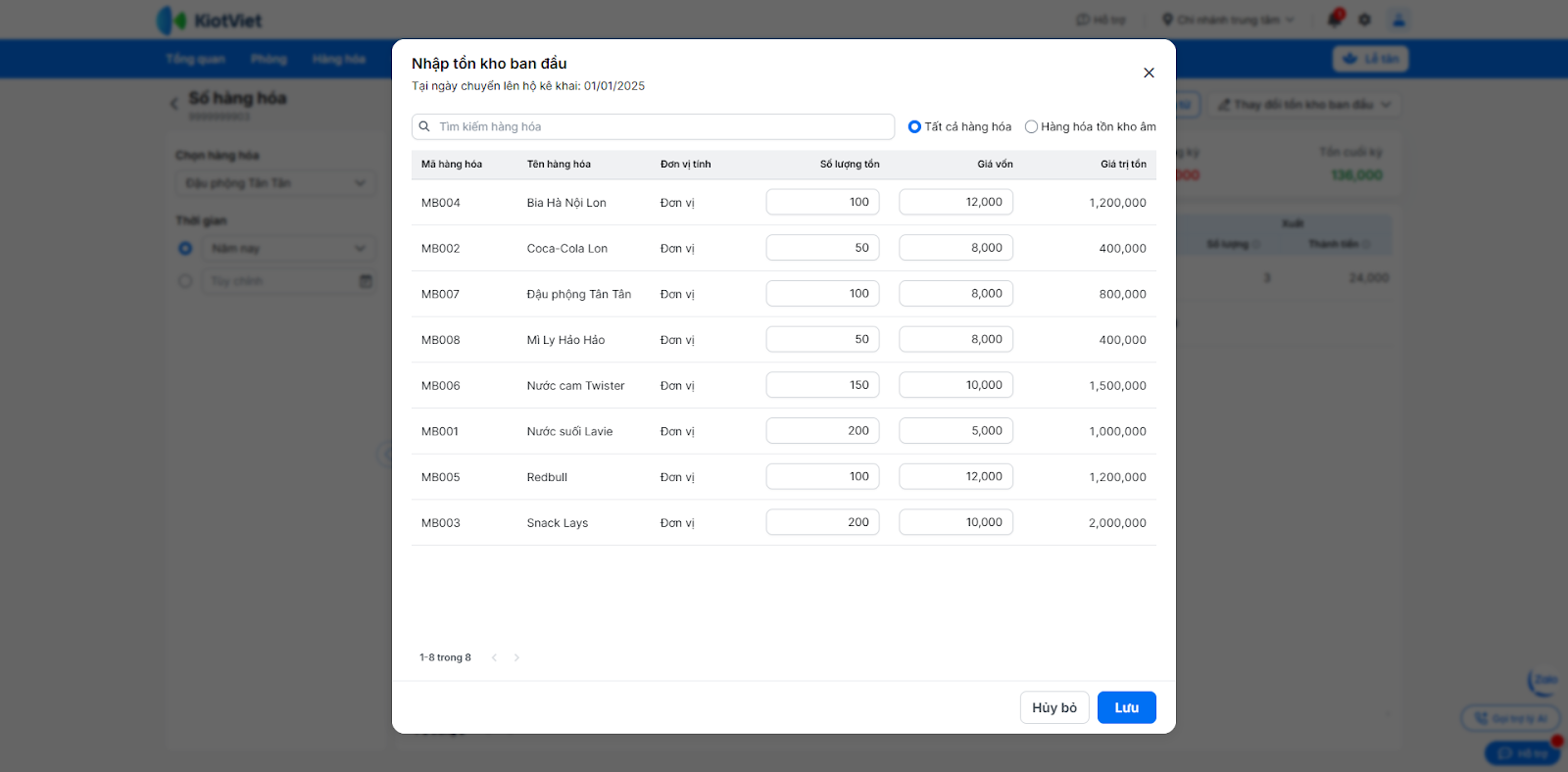Select the 'Tùy chỉnh' time radio button
The image size is (1568, 772).
pyautogui.click(x=185, y=281)
